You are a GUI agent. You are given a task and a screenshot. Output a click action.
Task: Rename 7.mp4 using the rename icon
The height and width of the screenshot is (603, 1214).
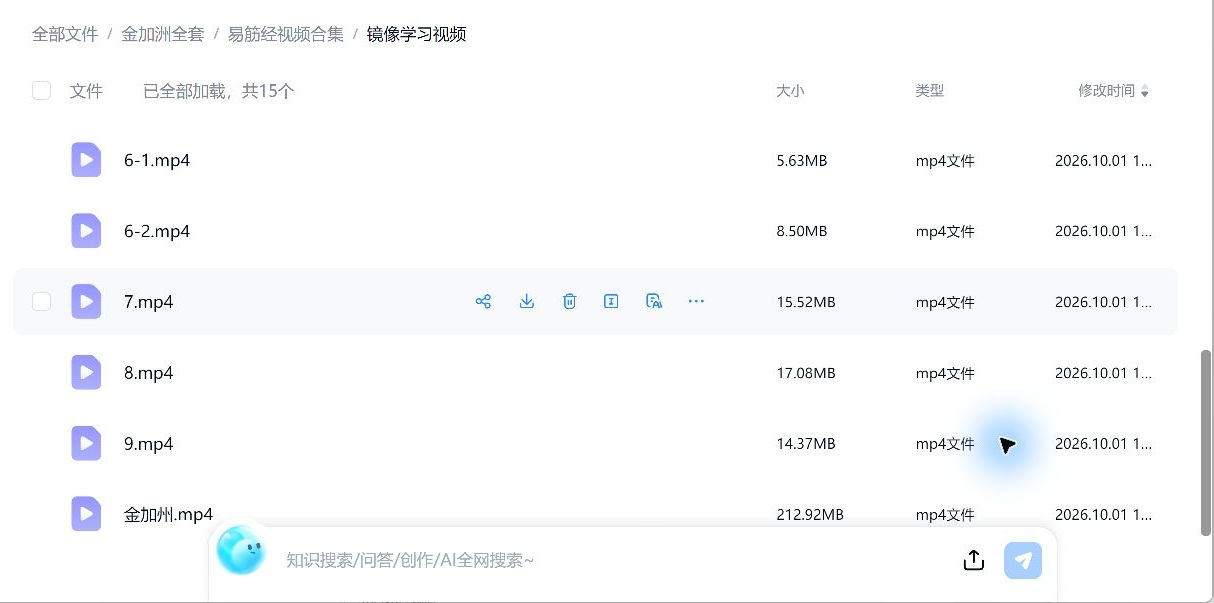[611, 301]
